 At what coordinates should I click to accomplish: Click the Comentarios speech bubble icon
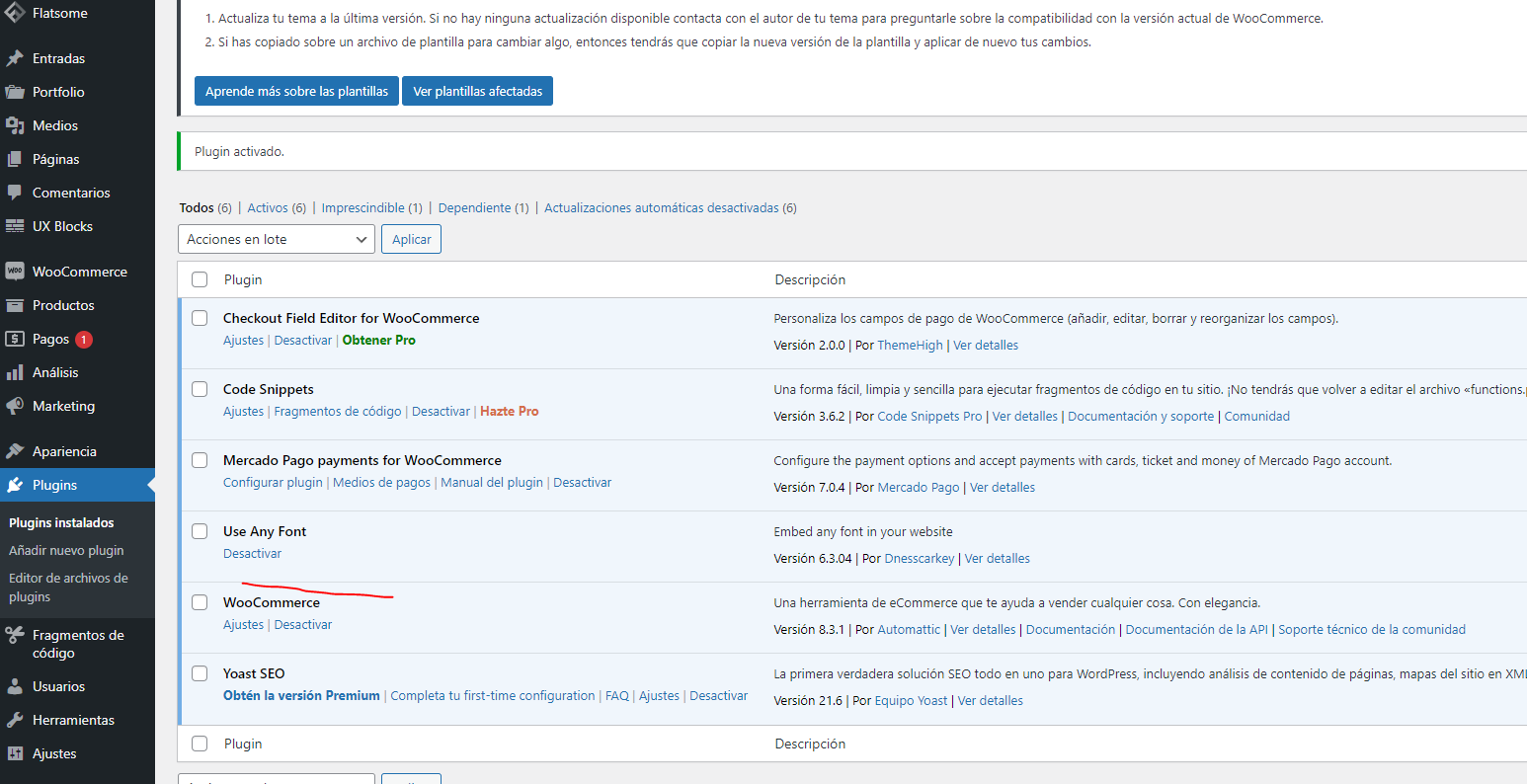(15, 193)
